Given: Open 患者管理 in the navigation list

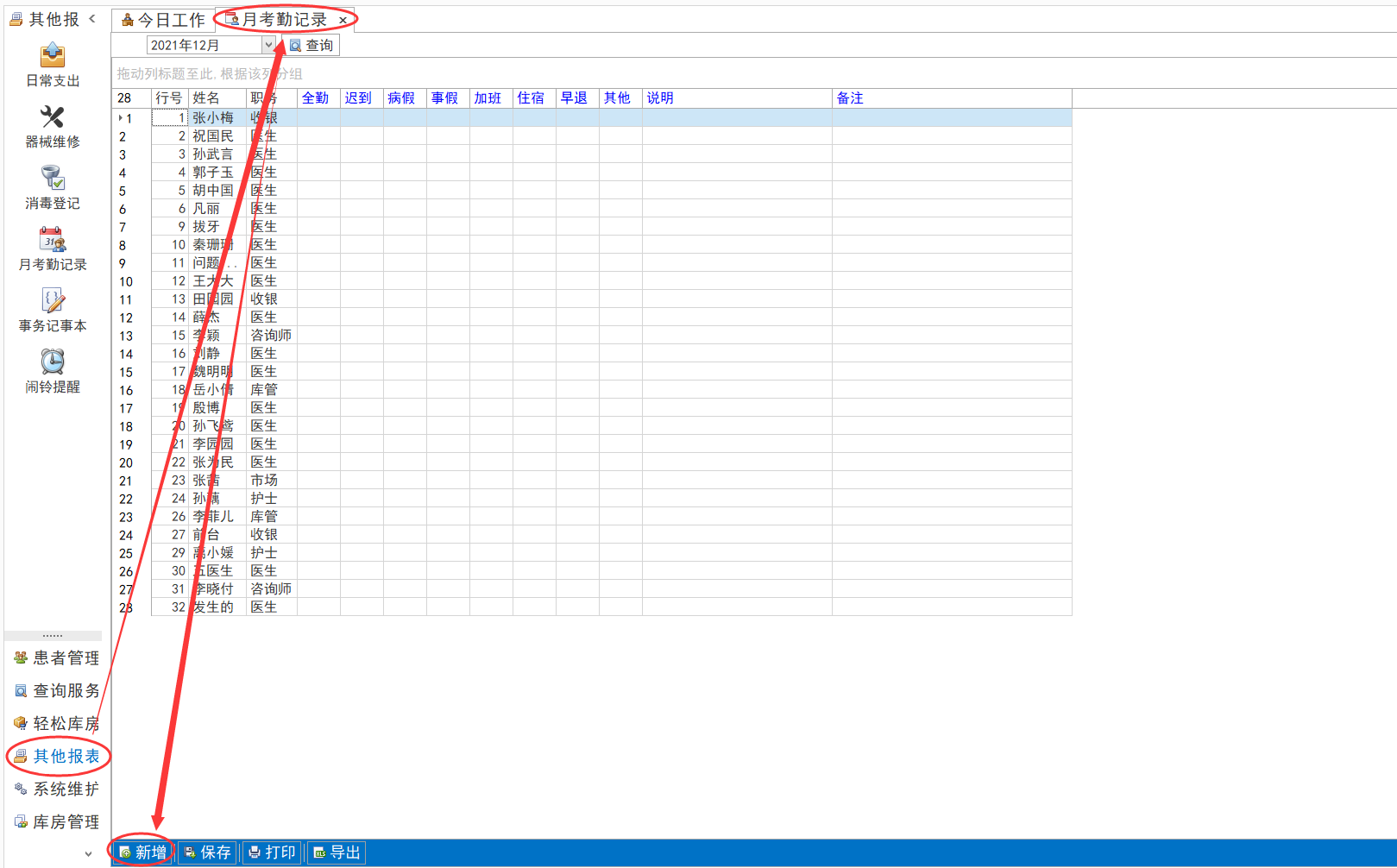Looking at the screenshot, I should [57, 658].
